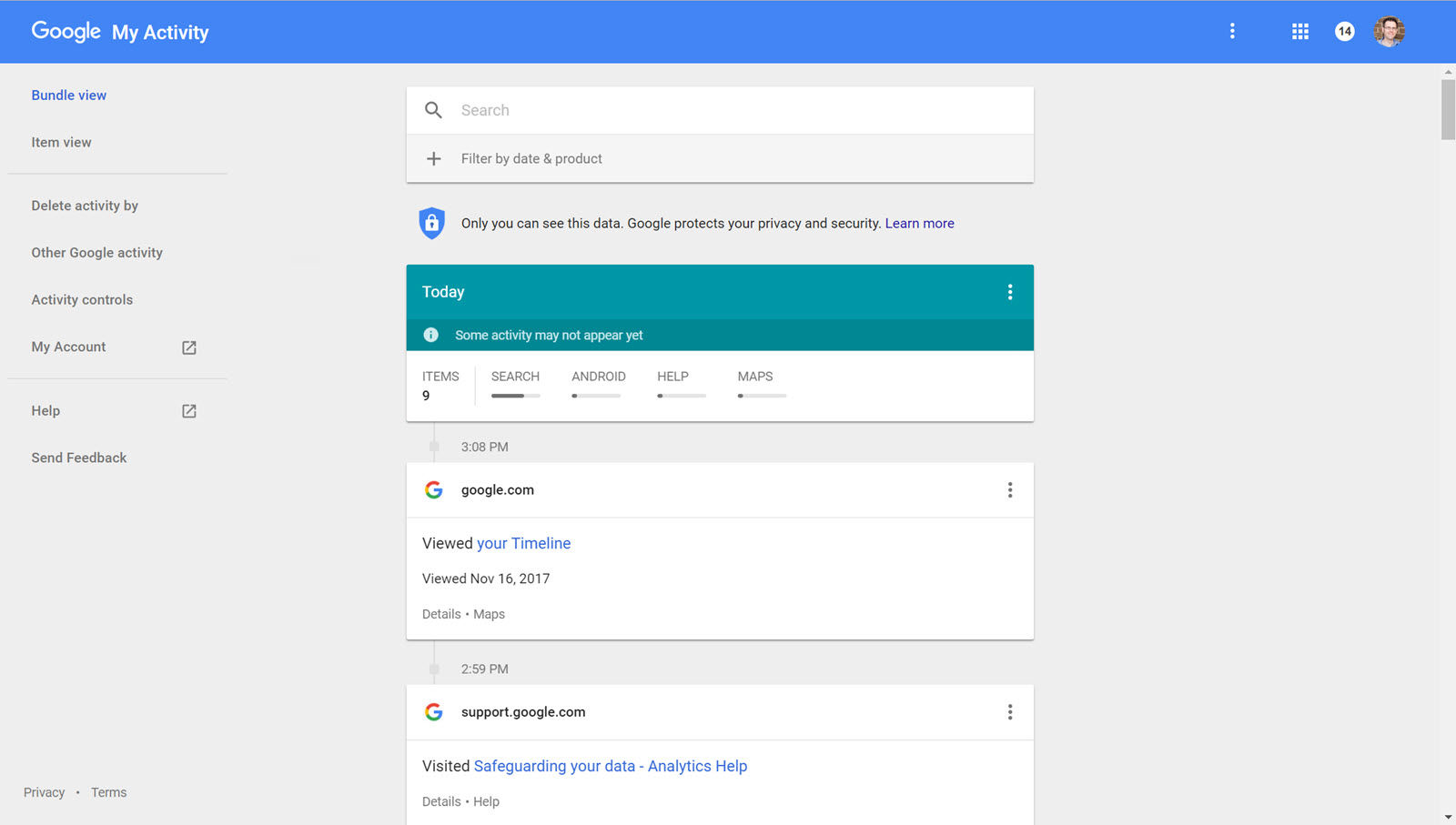The width and height of the screenshot is (1456, 825).
Task: Click Send Feedback
Action: tap(79, 458)
